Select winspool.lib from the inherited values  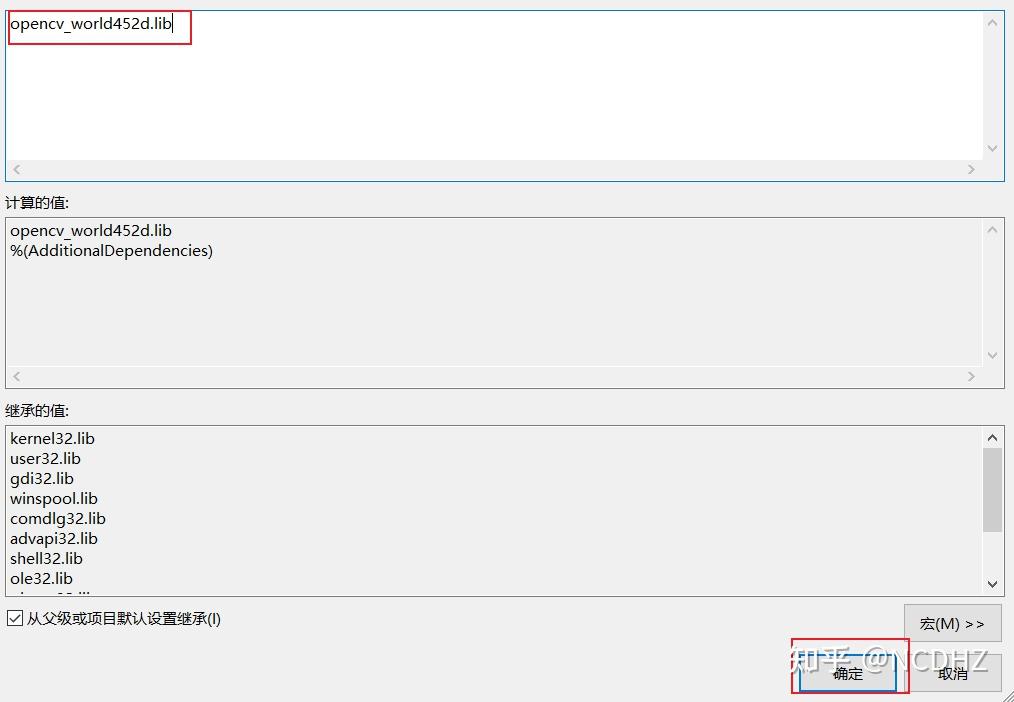click(x=53, y=498)
